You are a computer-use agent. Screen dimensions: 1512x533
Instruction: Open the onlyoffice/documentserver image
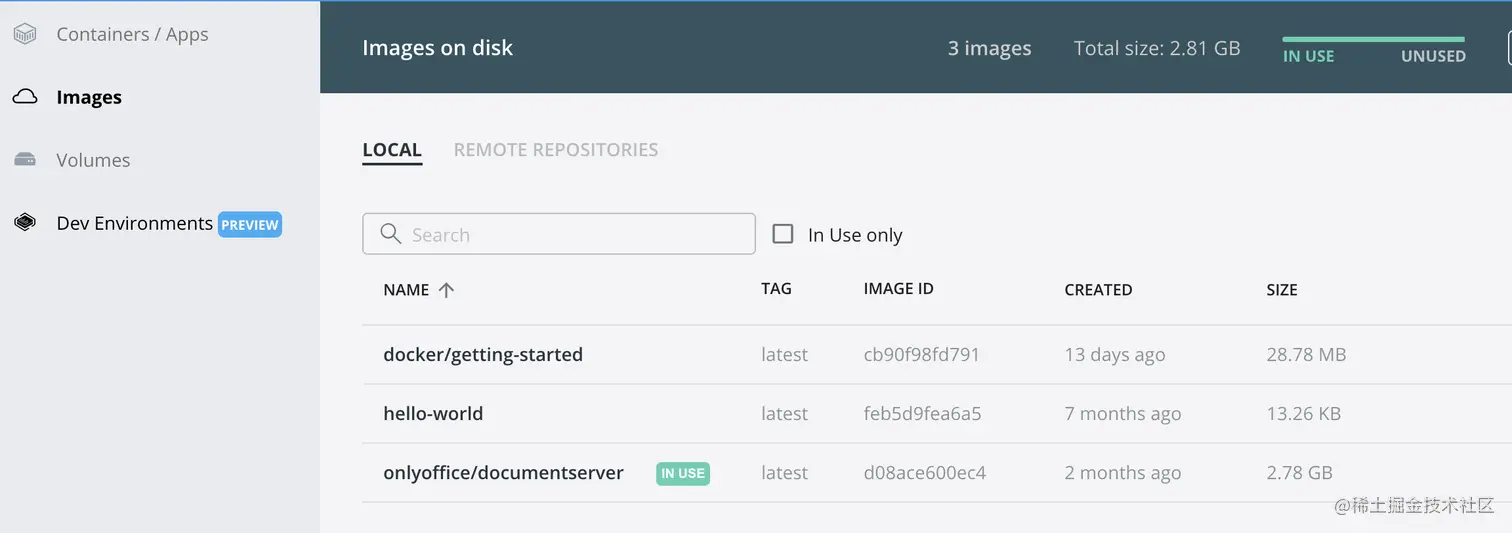(503, 473)
